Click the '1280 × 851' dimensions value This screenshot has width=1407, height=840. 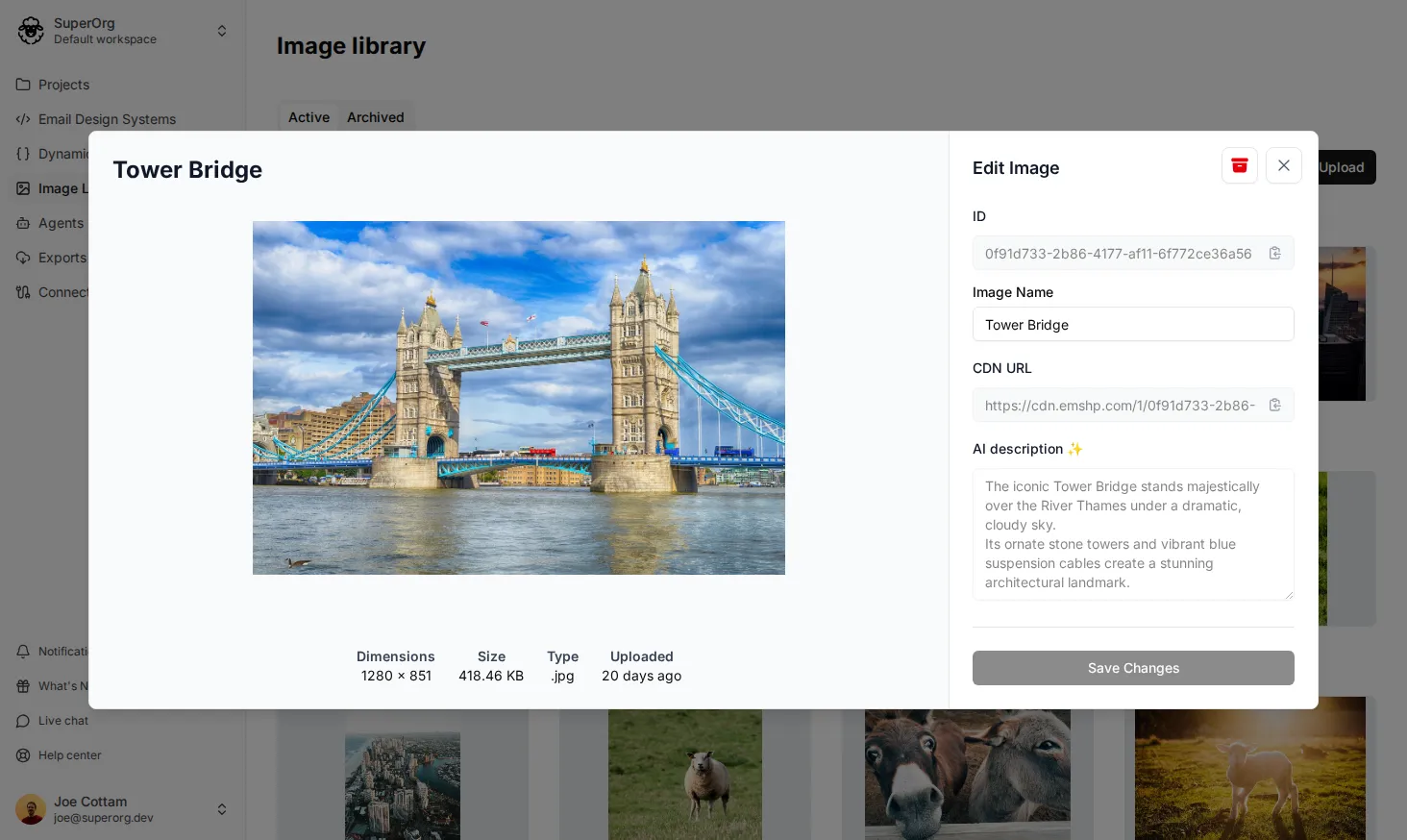coord(396,676)
